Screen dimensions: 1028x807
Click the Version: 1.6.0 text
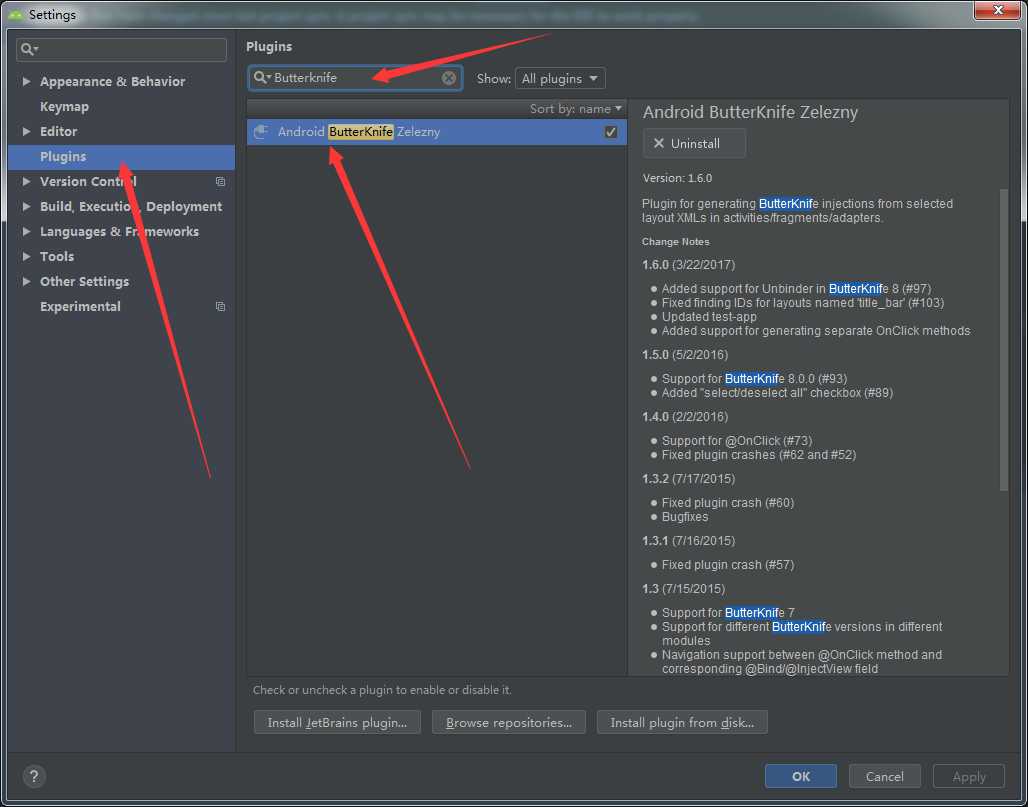[677, 178]
